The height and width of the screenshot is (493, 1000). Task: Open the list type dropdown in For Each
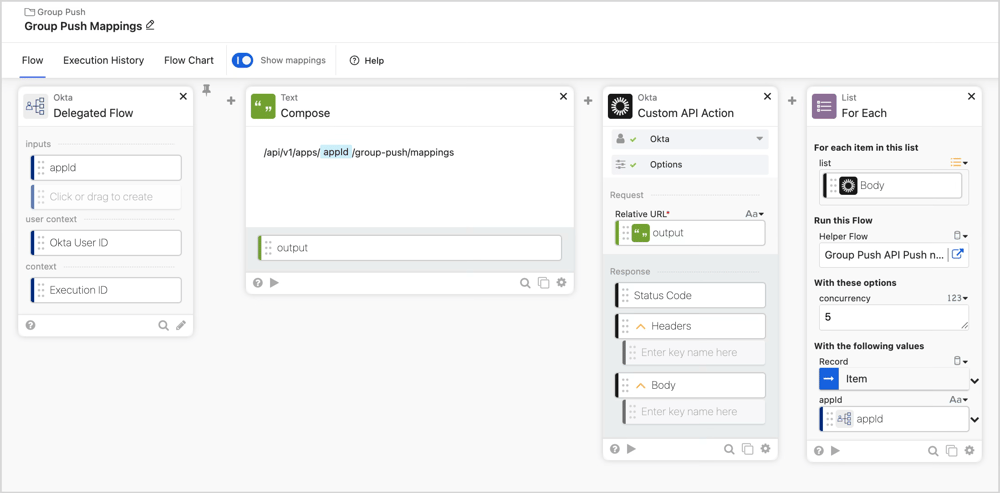click(x=959, y=163)
